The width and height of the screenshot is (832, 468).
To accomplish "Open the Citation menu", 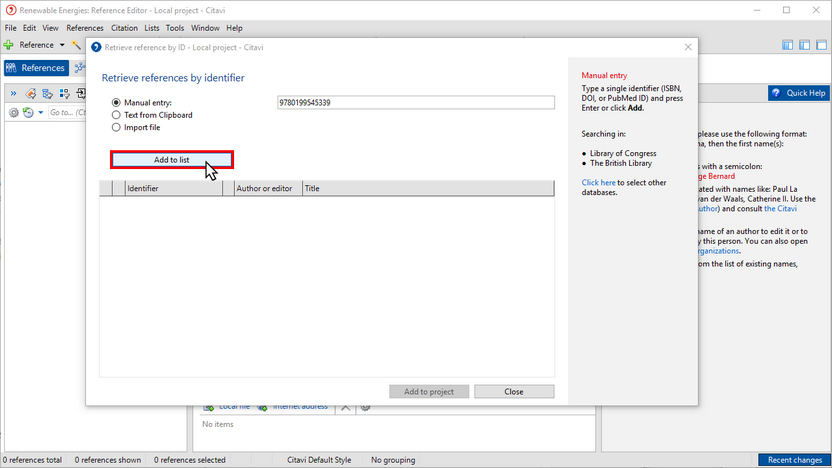I will click(124, 28).
